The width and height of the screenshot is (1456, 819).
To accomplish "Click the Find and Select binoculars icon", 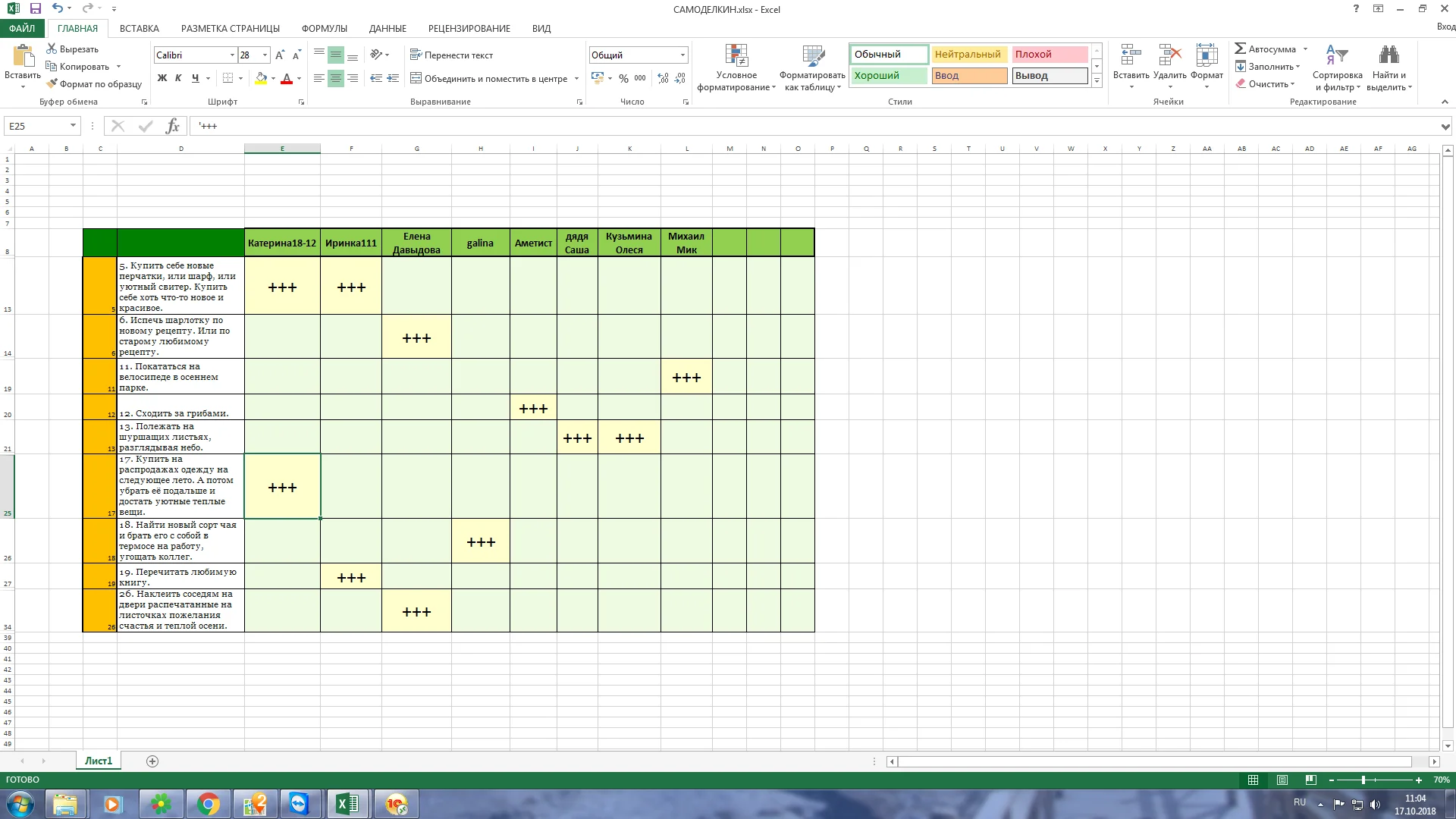I will [1389, 56].
